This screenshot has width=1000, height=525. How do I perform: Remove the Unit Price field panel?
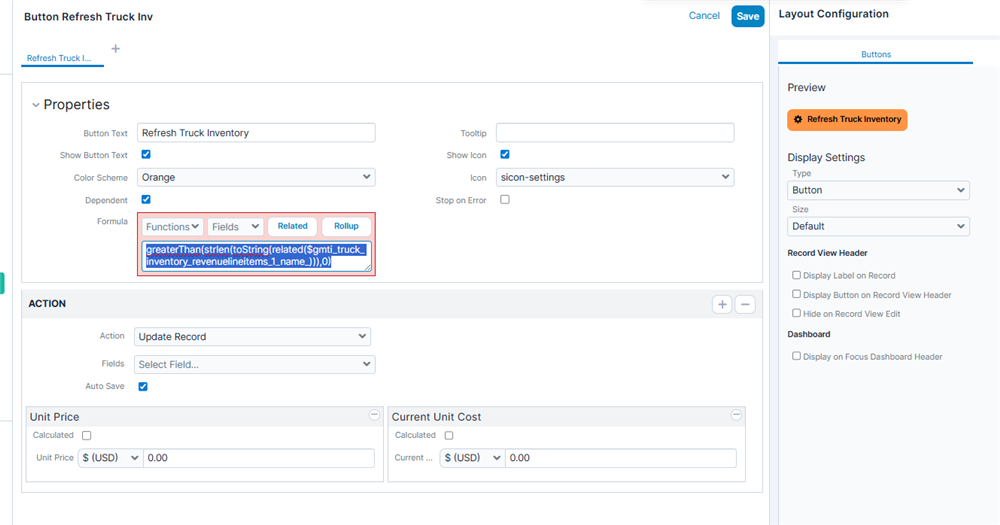point(374,415)
